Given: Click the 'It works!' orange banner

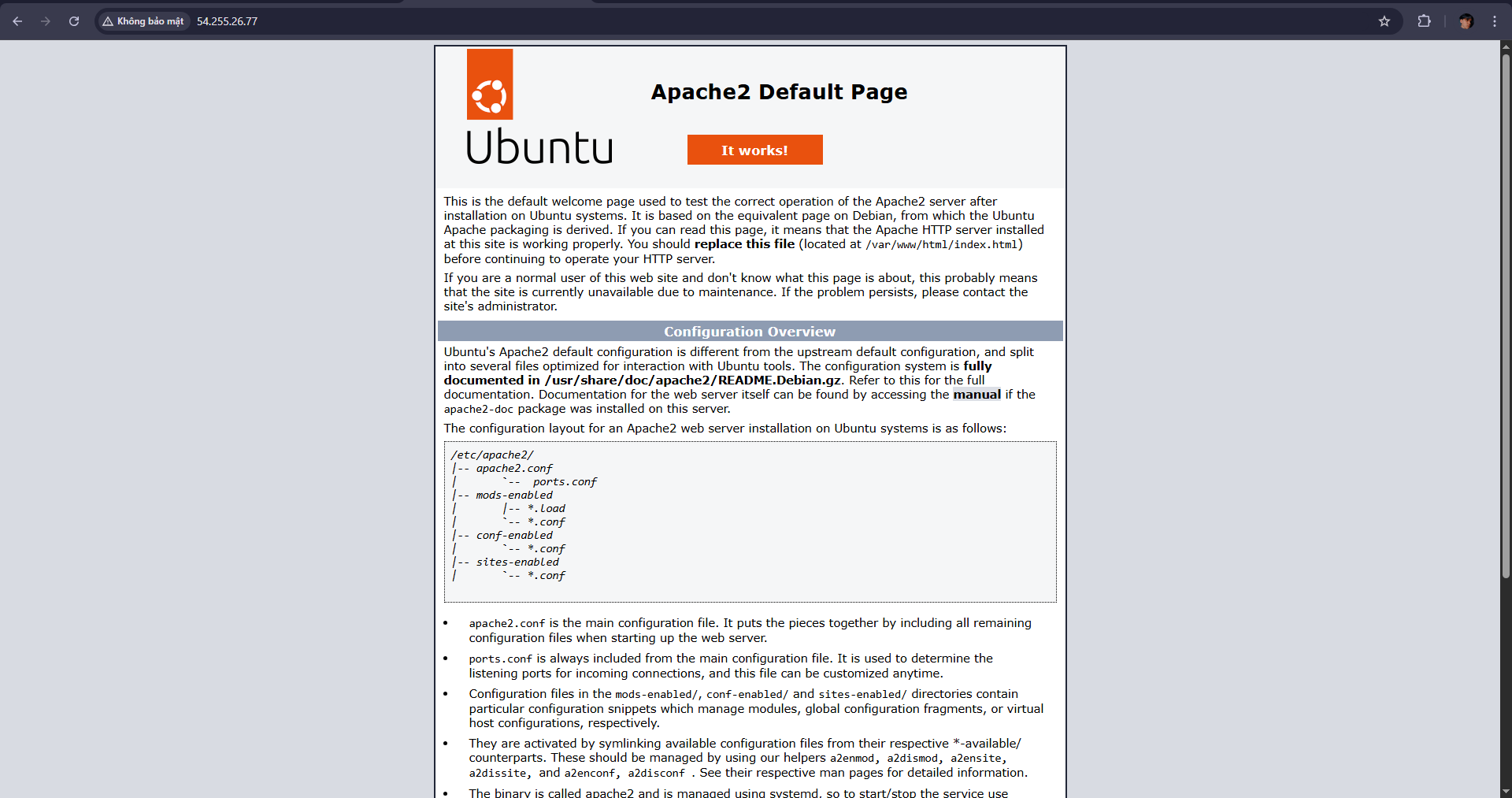Looking at the screenshot, I should click(x=754, y=150).
